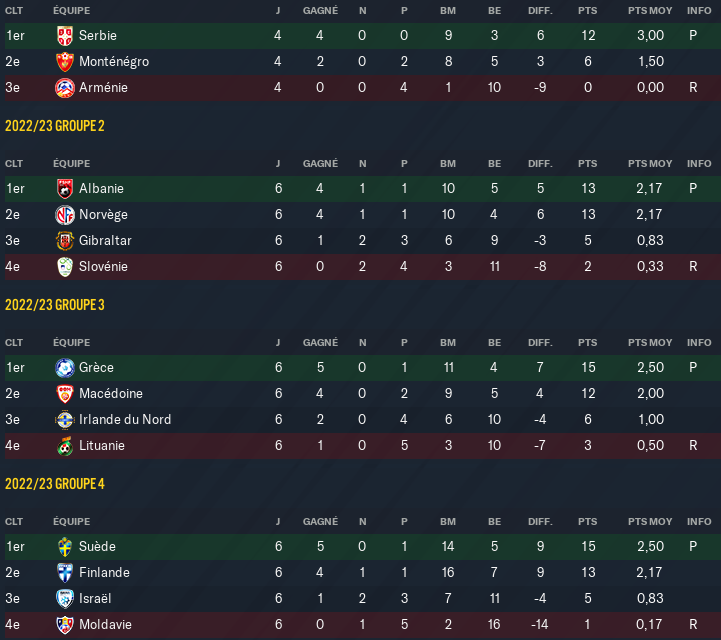Click the Serbie team crest icon
The width and height of the screenshot is (721, 640).
[x=64, y=35]
